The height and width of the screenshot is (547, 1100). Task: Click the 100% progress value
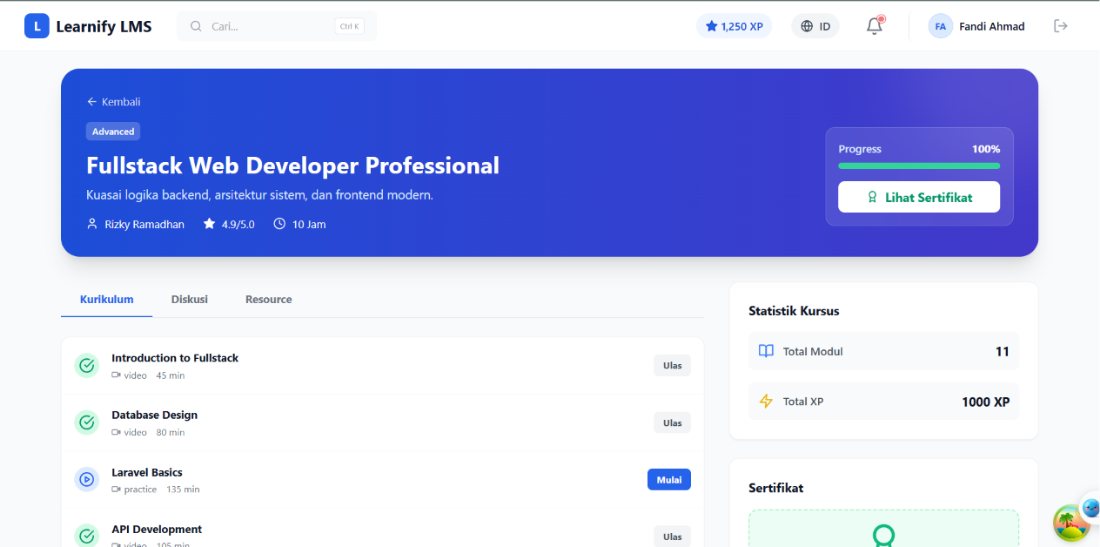click(x=986, y=149)
